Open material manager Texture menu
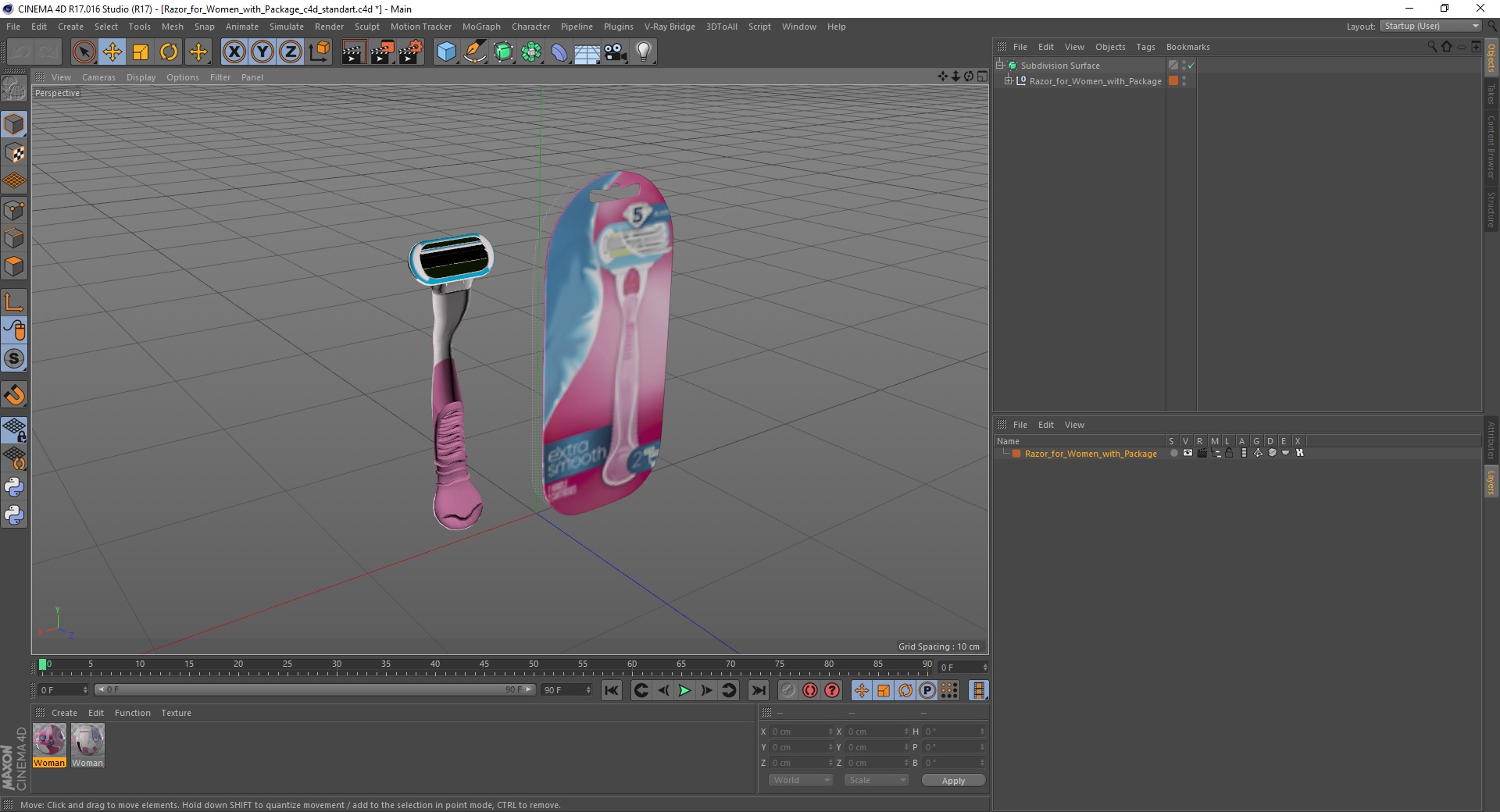The image size is (1500, 812). 176,713
